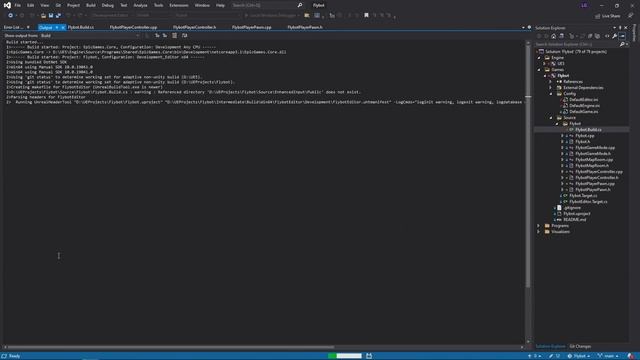Click the search magnifier icon in title bar
This screenshot has height=360, width=640.
pyautogui.click(x=300, y=5)
